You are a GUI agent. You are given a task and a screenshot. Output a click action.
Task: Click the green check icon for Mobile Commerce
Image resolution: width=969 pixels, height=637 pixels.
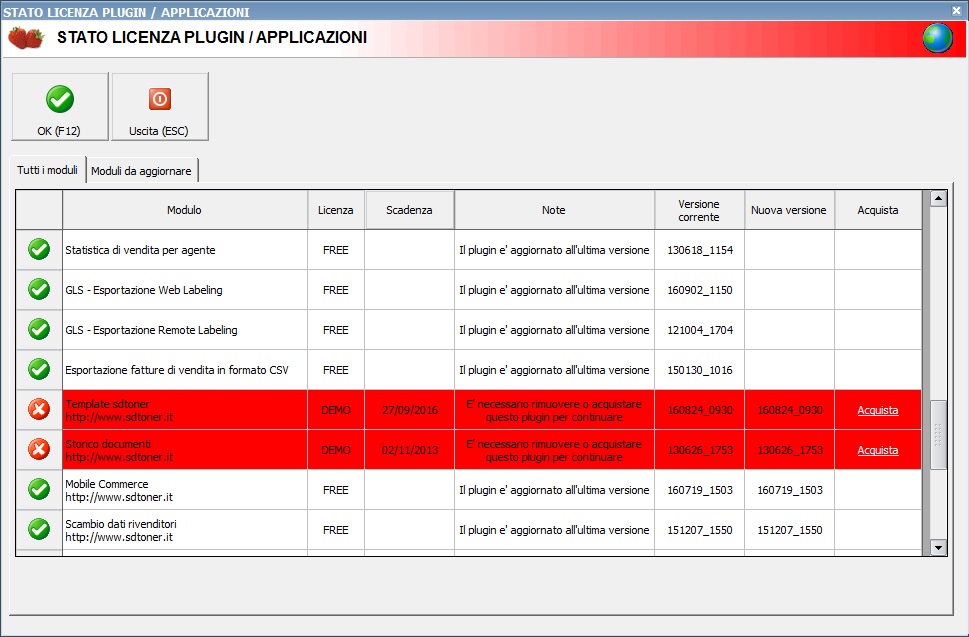(39, 489)
